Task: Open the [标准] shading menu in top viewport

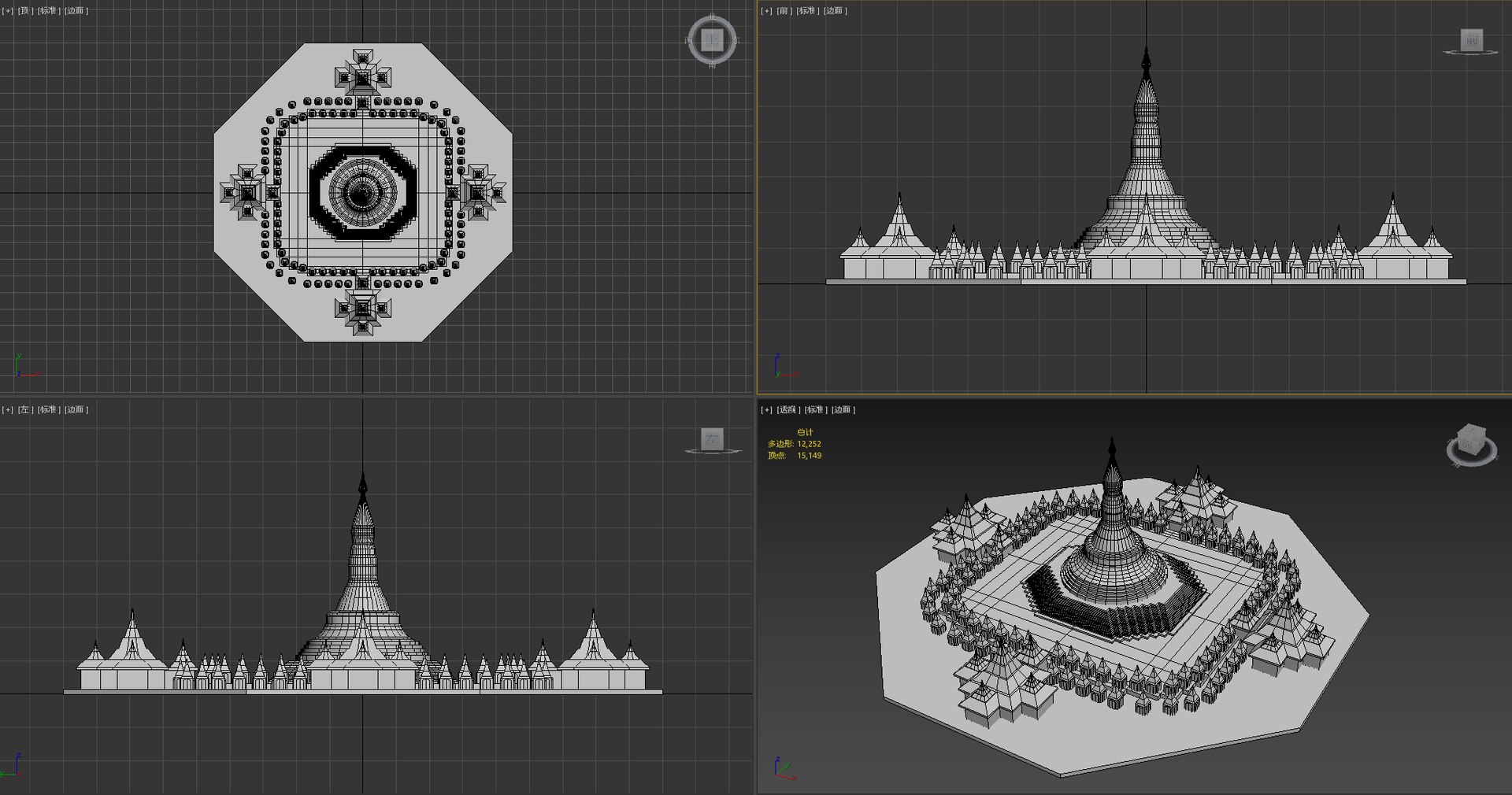Action: coord(49,11)
